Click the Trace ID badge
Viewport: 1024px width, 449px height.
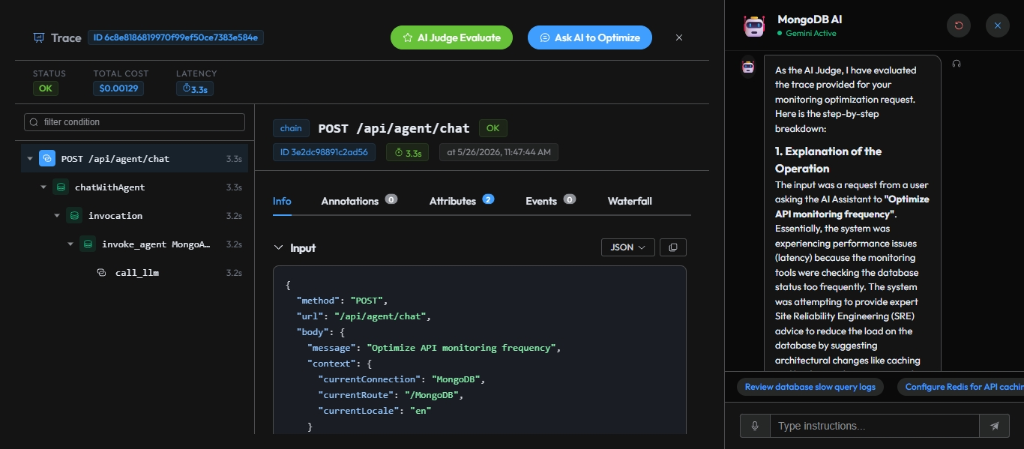click(176, 37)
